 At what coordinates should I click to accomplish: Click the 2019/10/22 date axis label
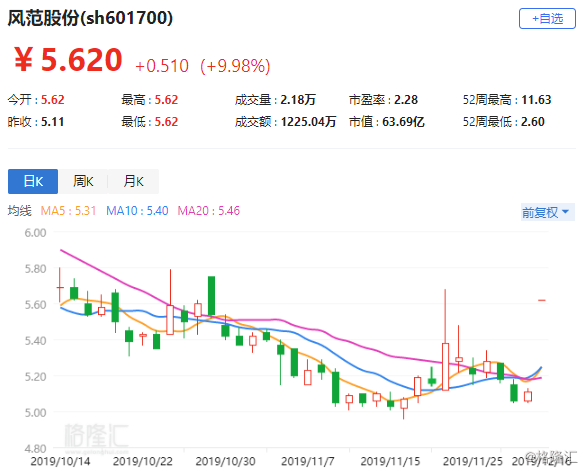point(143,461)
